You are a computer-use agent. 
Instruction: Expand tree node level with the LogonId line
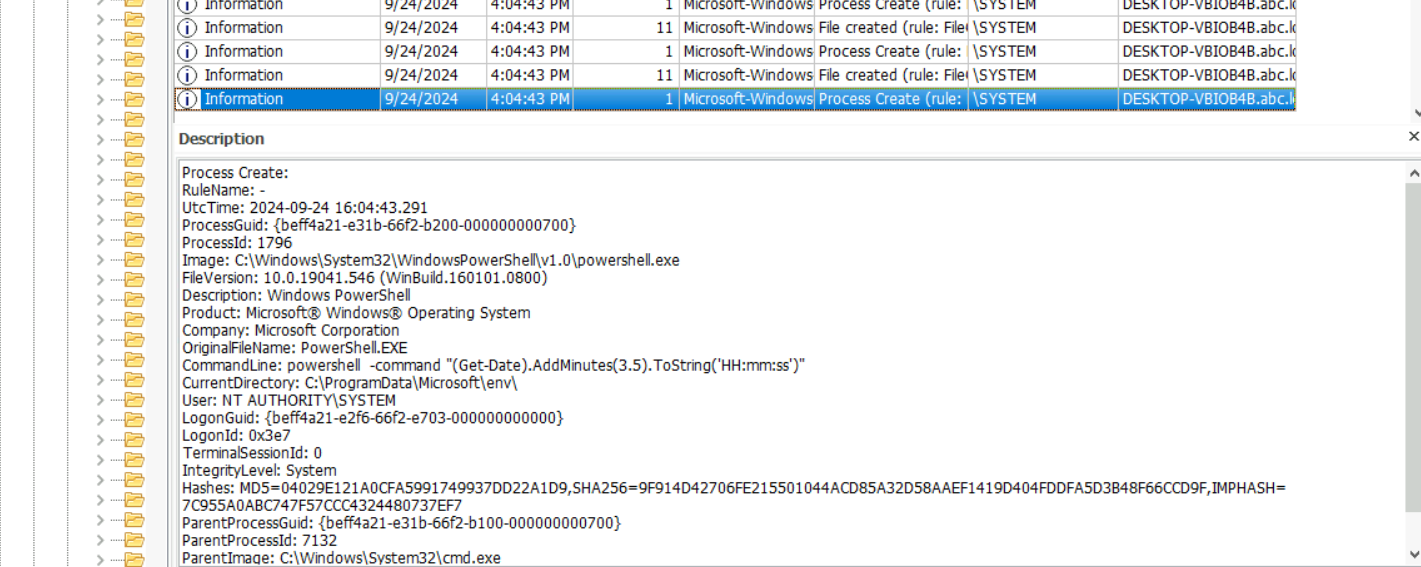[100, 440]
